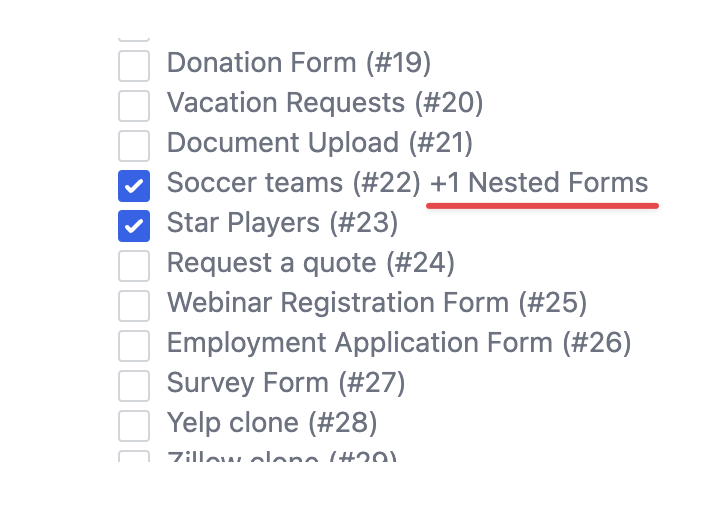This screenshot has height=508, width=714.
Task: Check the Employment Application Form (#26) checkbox
Action: point(134,345)
